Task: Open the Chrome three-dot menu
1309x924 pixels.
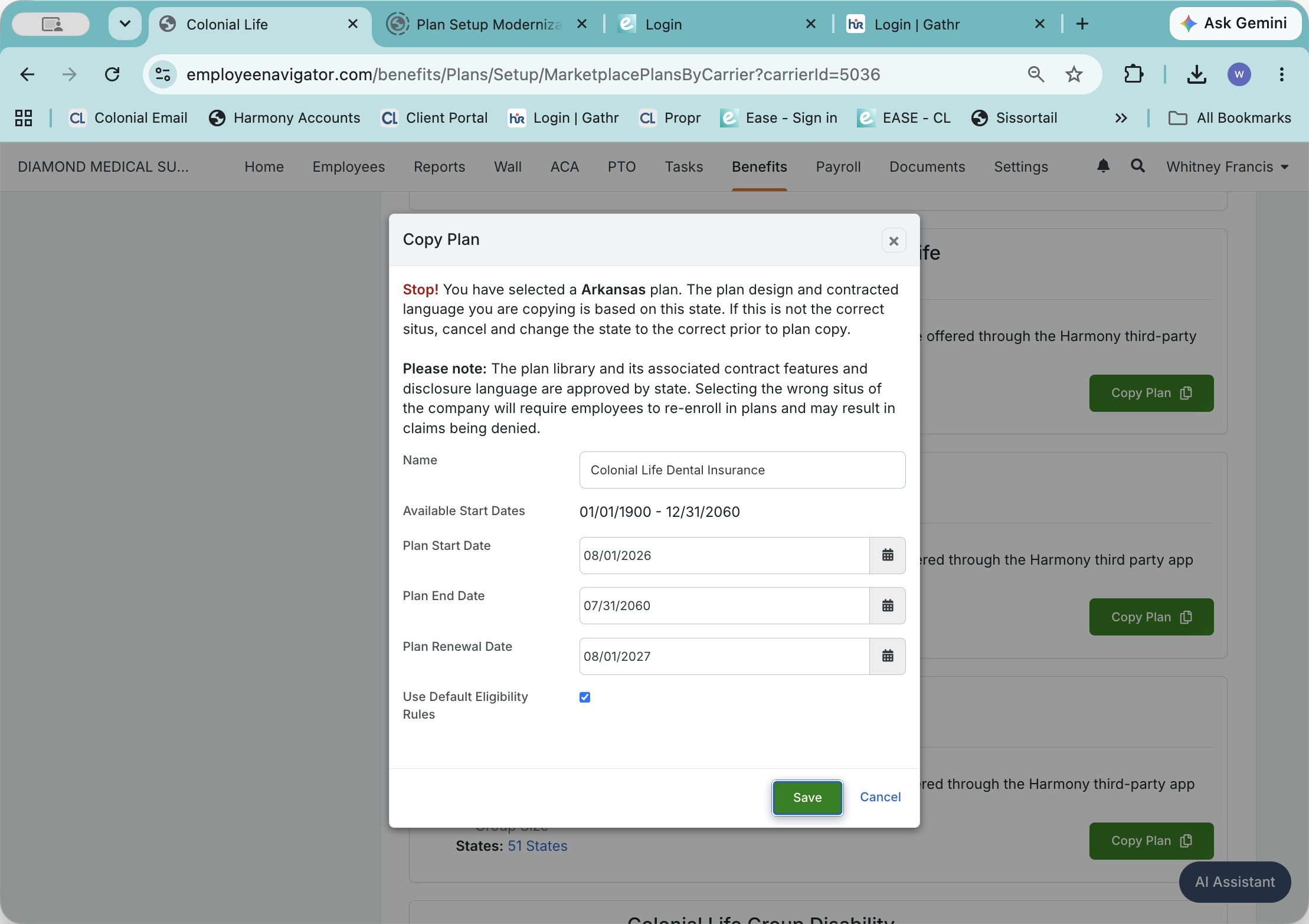Action: [1282, 74]
